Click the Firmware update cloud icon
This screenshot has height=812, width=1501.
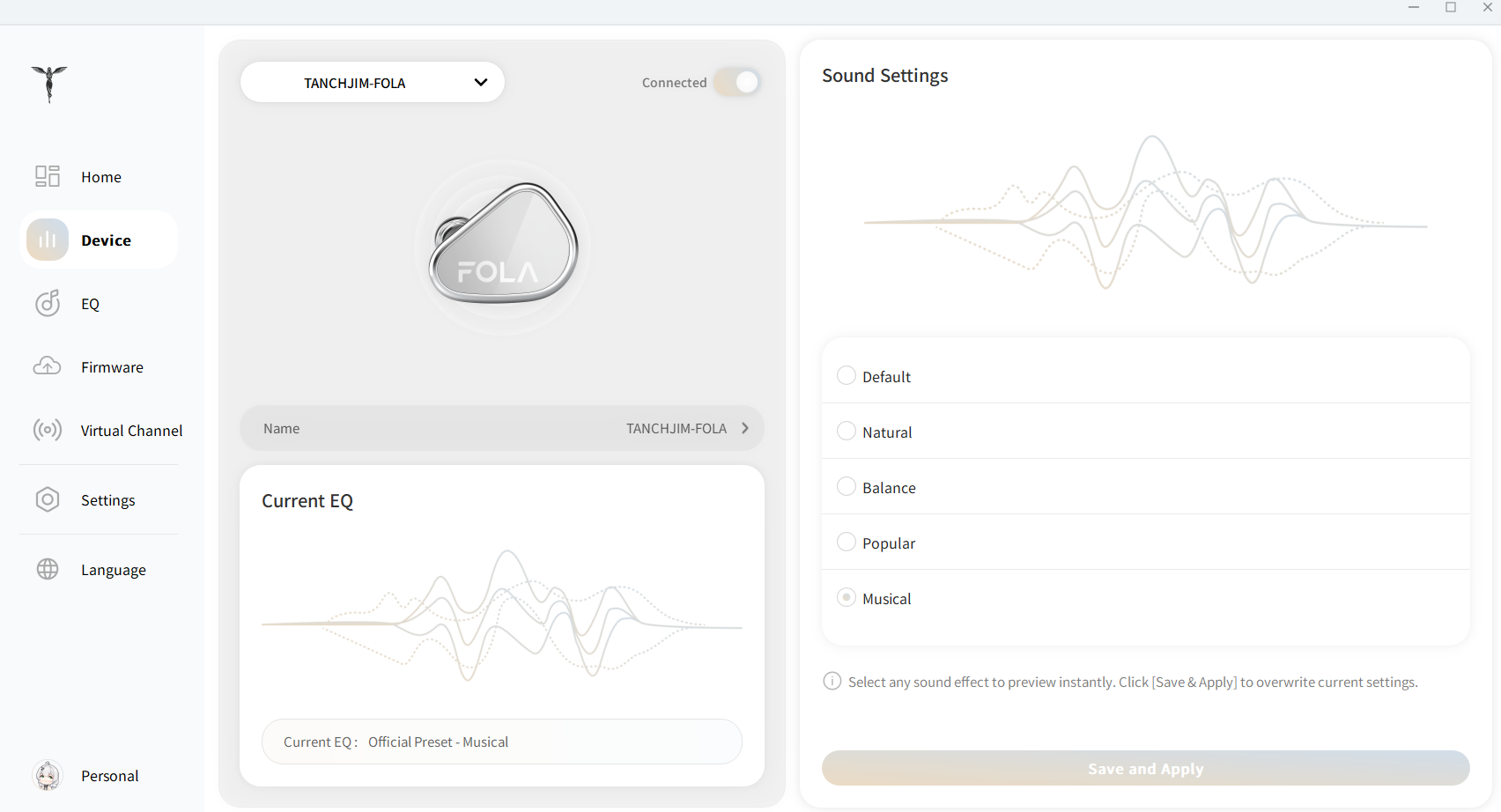47,366
